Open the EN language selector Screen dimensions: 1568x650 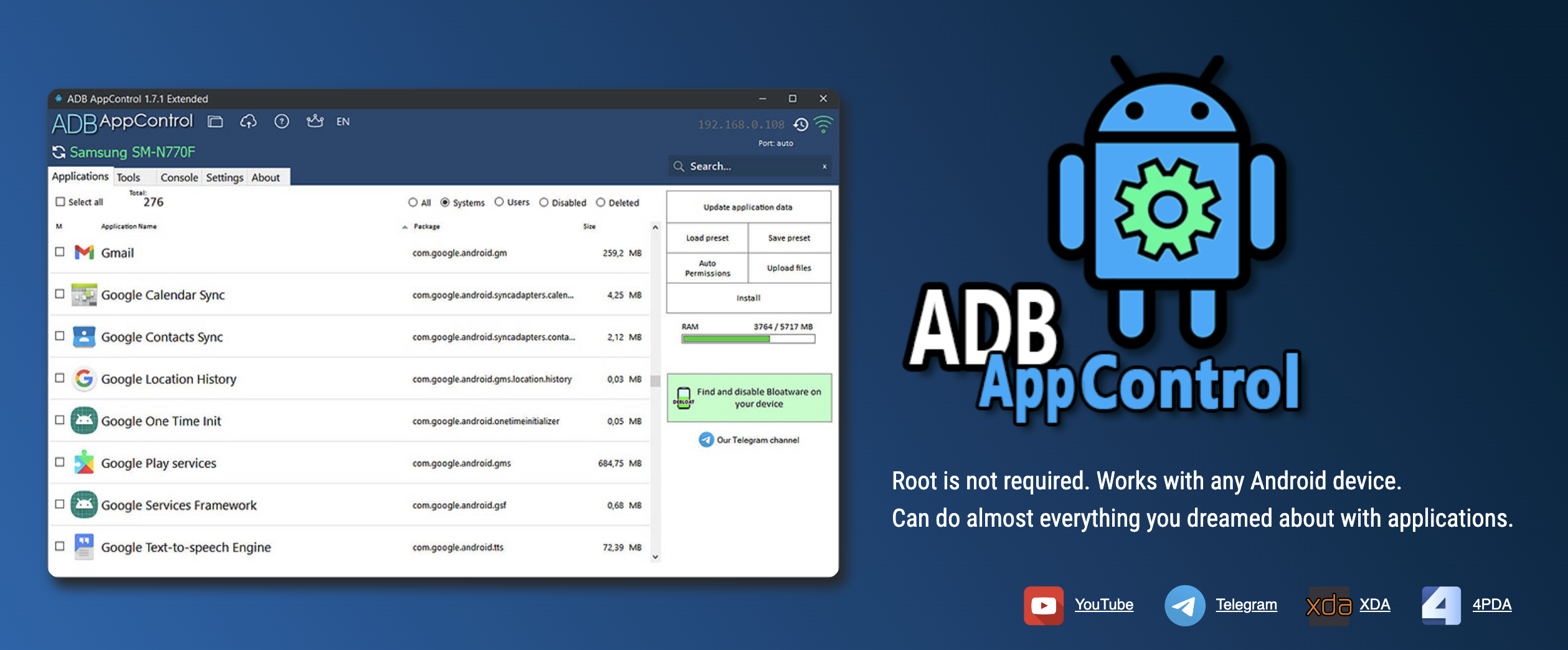coord(343,121)
